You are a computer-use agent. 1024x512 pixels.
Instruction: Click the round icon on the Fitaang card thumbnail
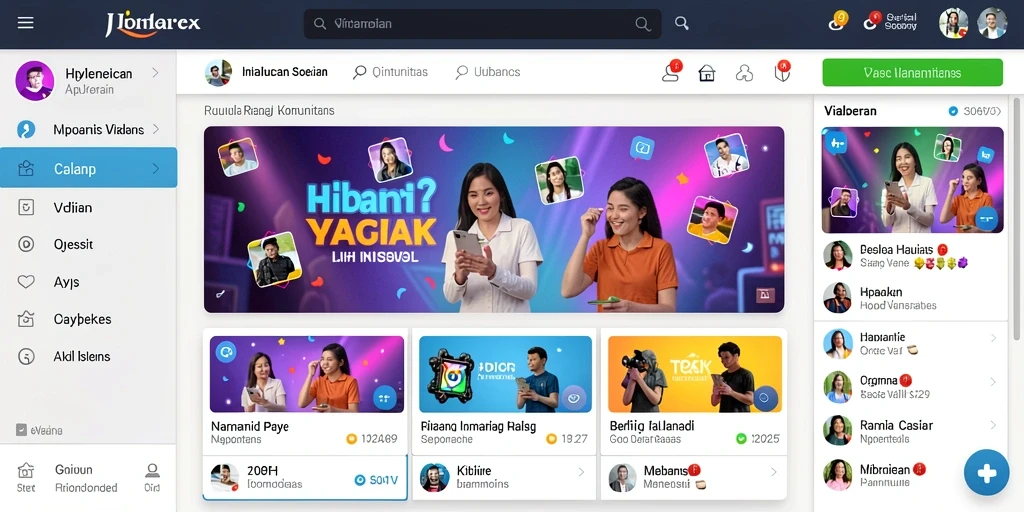574,397
